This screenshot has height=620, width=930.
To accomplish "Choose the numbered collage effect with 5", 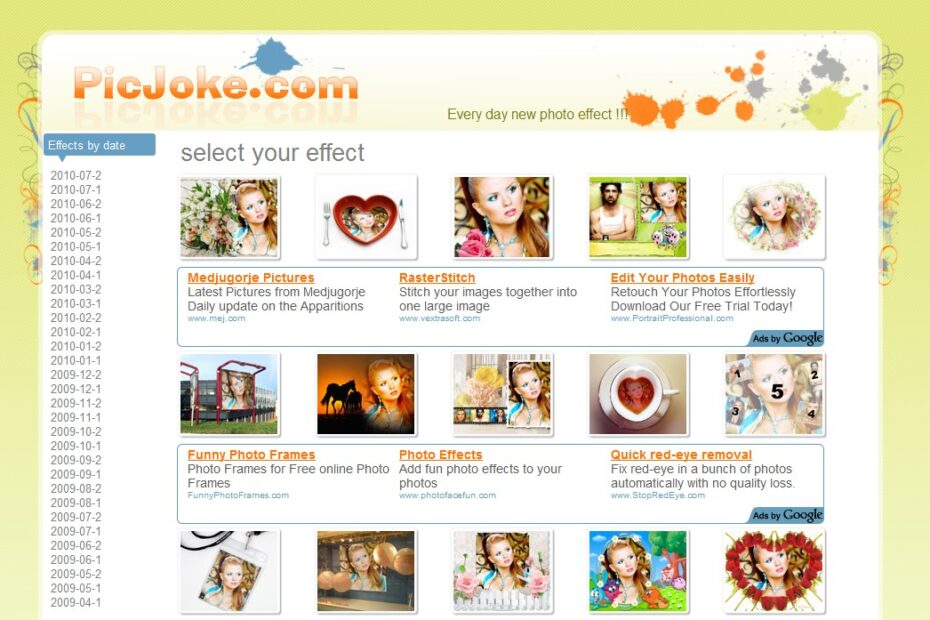I will (x=774, y=395).
